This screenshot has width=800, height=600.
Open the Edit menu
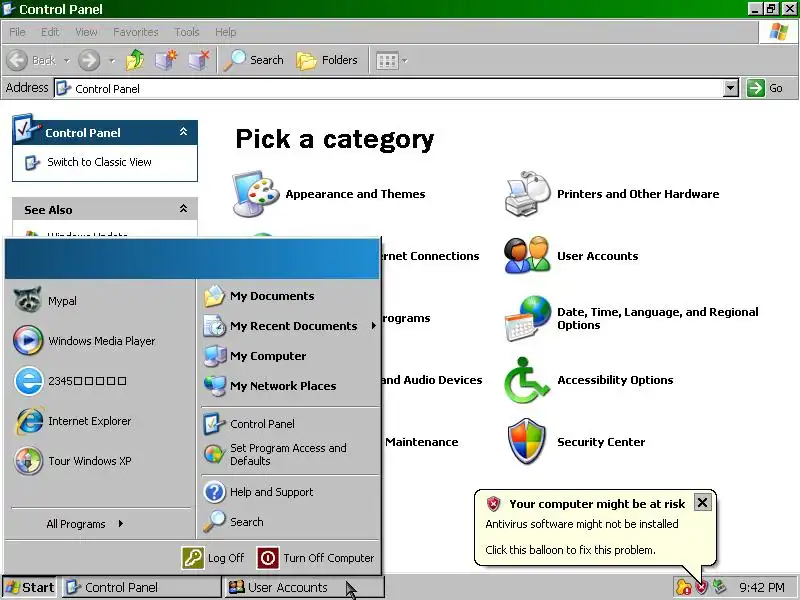[x=50, y=32]
